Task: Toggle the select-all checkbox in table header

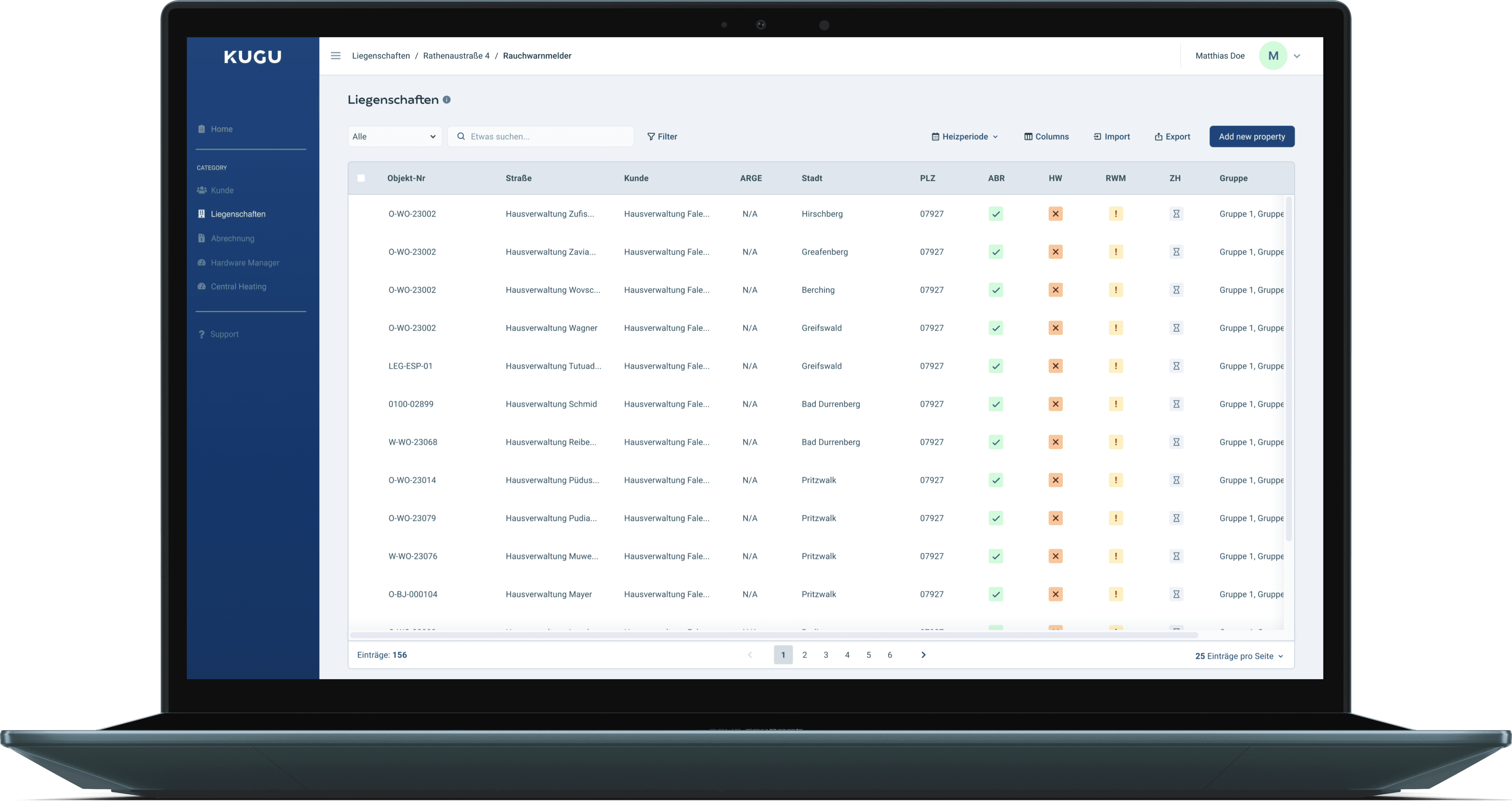Action: tap(361, 178)
